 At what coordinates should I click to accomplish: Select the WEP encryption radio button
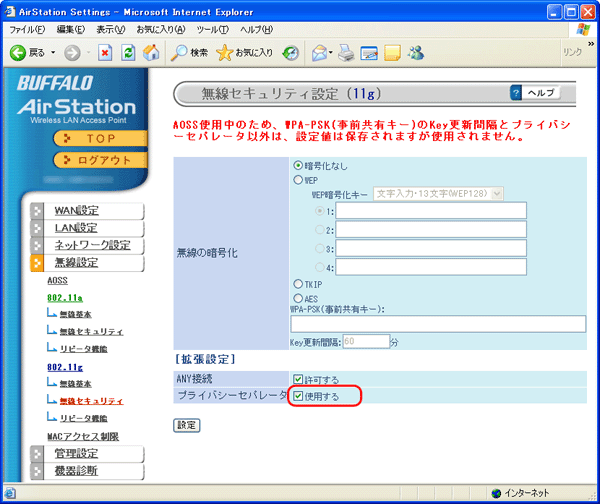pos(298,180)
